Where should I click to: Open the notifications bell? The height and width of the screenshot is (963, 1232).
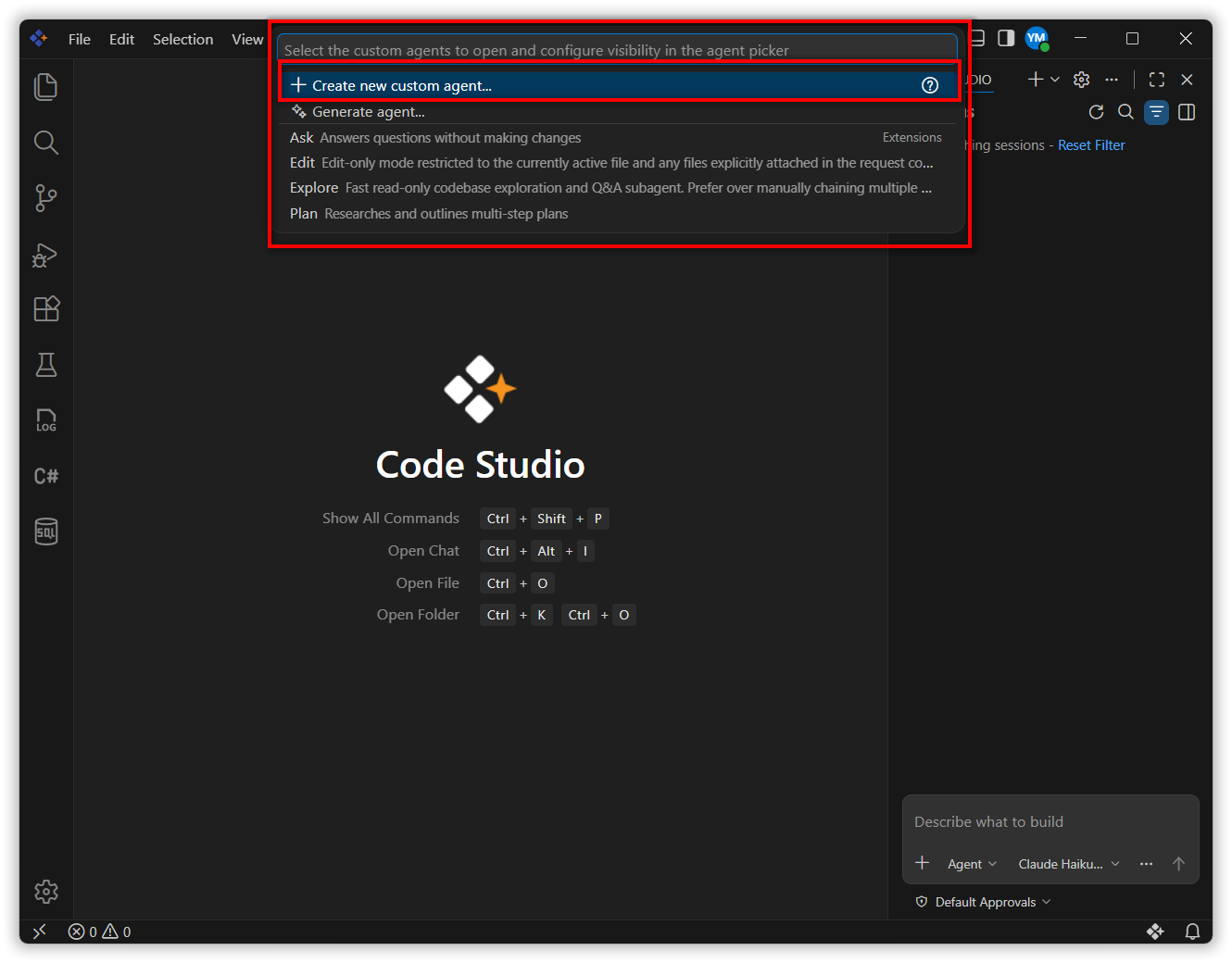(x=1192, y=932)
